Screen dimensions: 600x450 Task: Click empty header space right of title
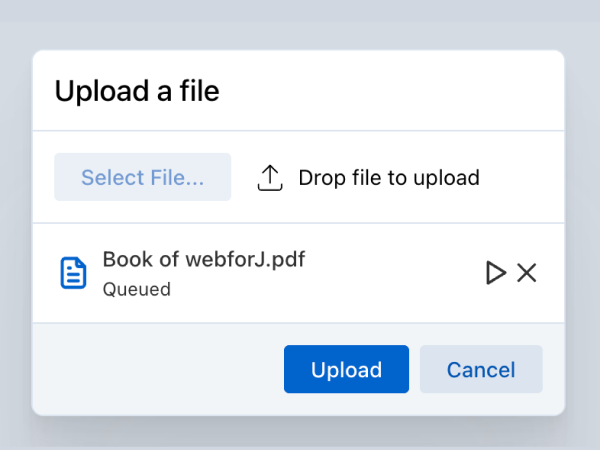(400, 92)
